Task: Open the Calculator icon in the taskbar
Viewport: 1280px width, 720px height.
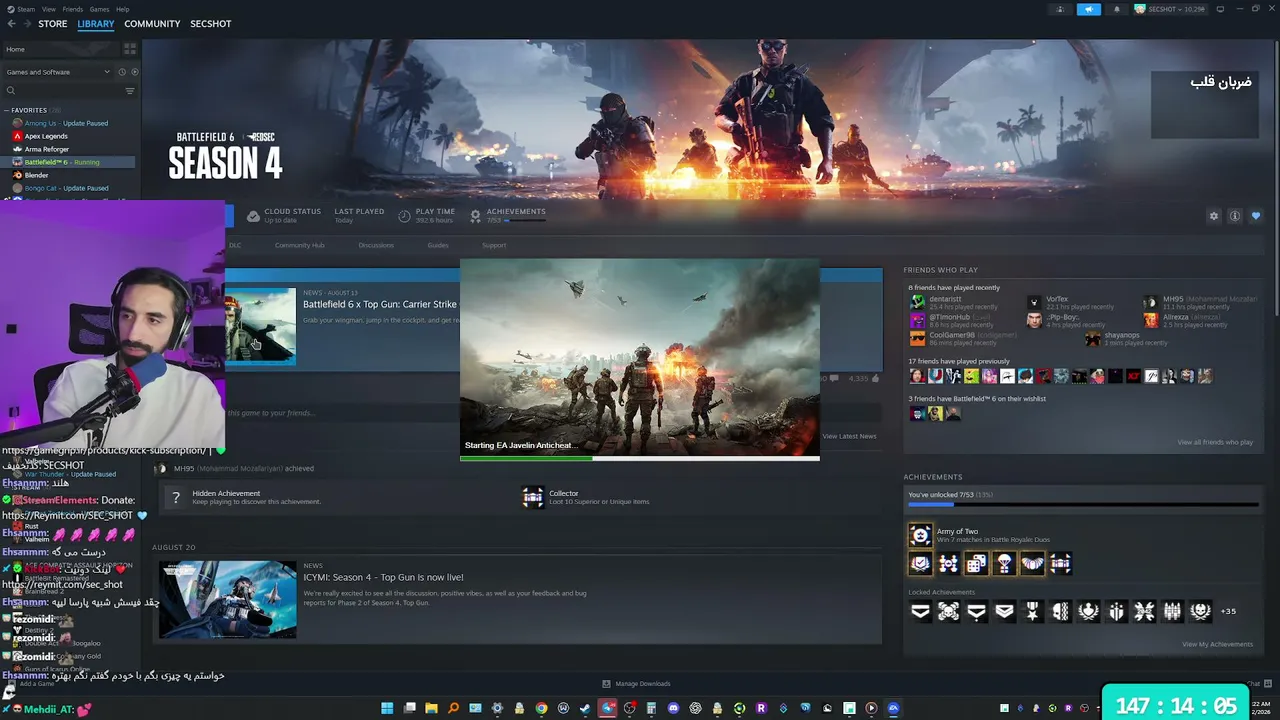Action: [x=651, y=709]
